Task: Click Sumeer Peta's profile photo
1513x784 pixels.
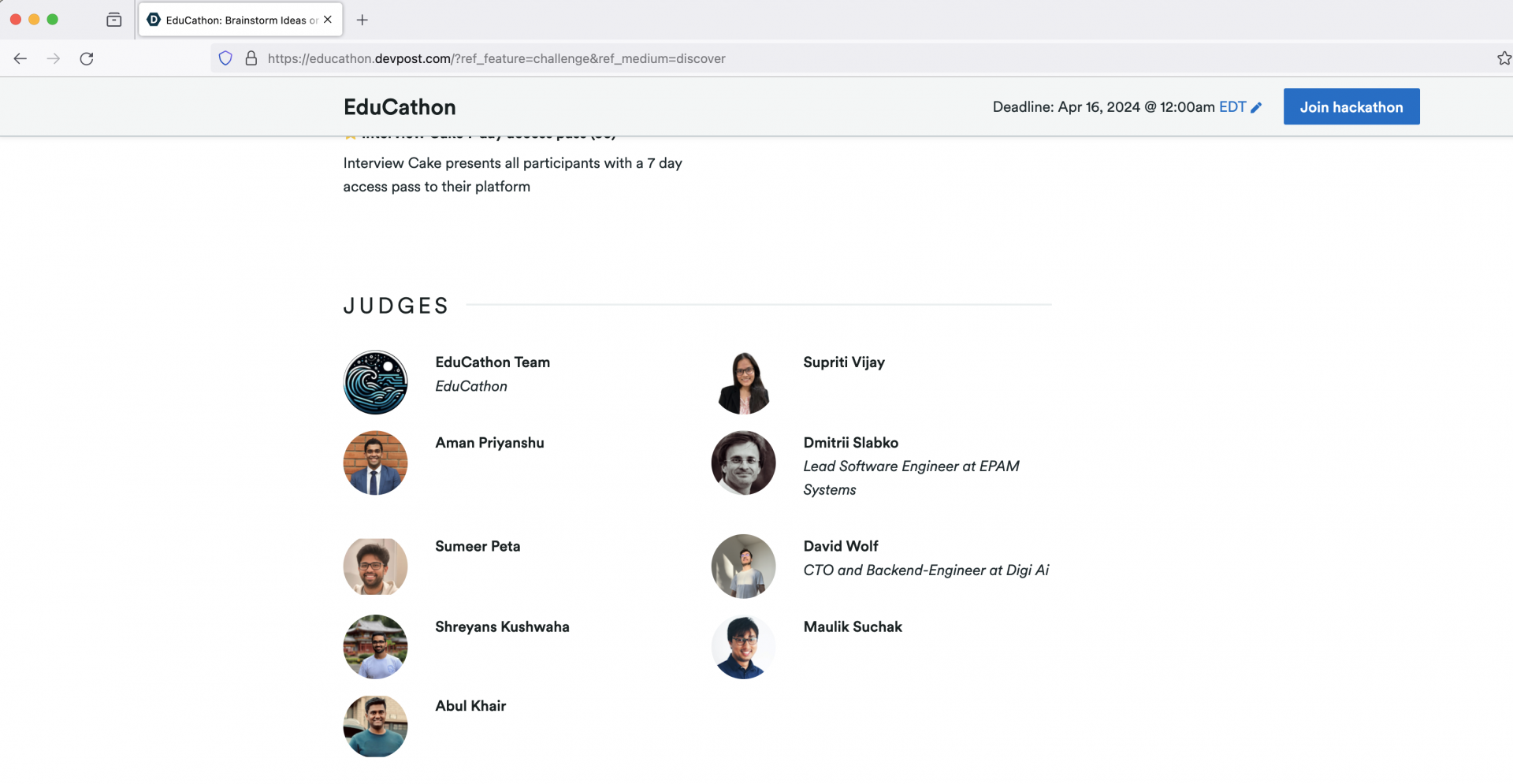Action: tap(376, 567)
